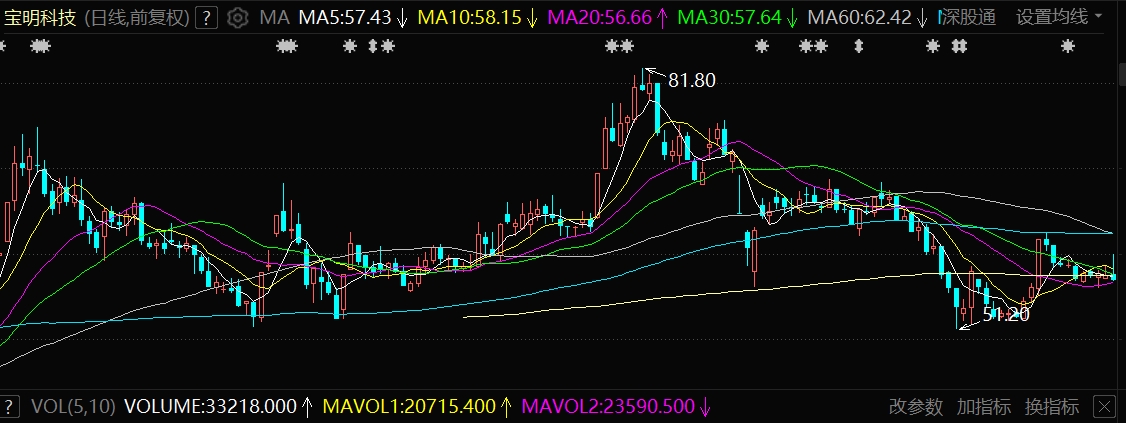The image size is (1126, 423).
Task: Toggle the white MA5:57.43 line label
Action: 344,17
